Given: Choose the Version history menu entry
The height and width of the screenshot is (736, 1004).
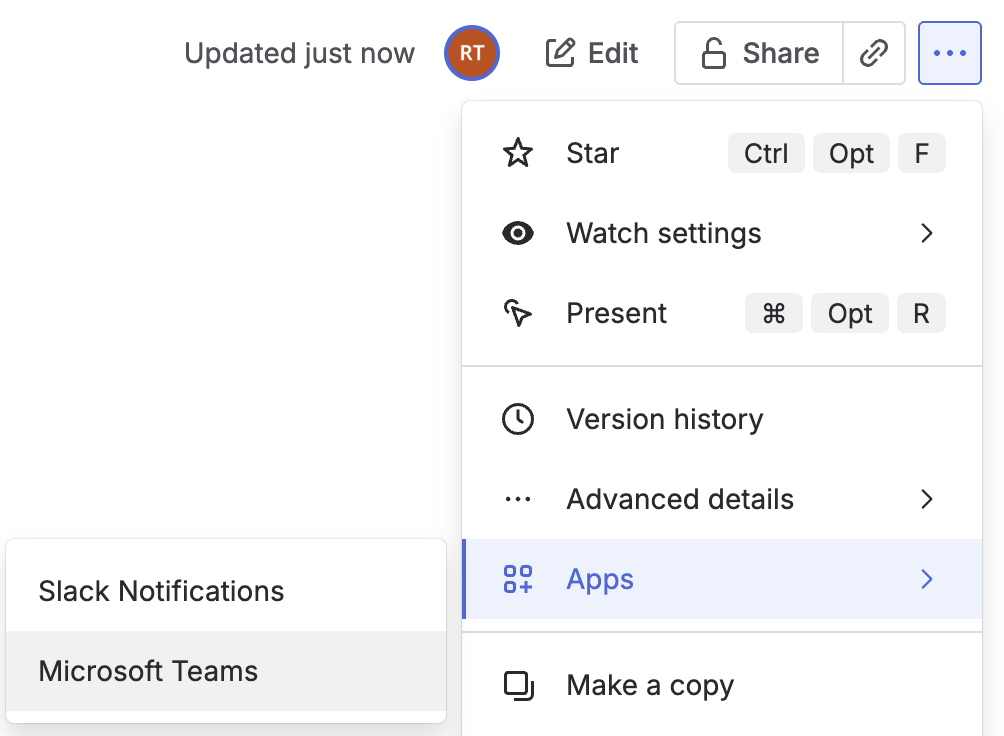Looking at the screenshot, I should [x=664, y=419].
